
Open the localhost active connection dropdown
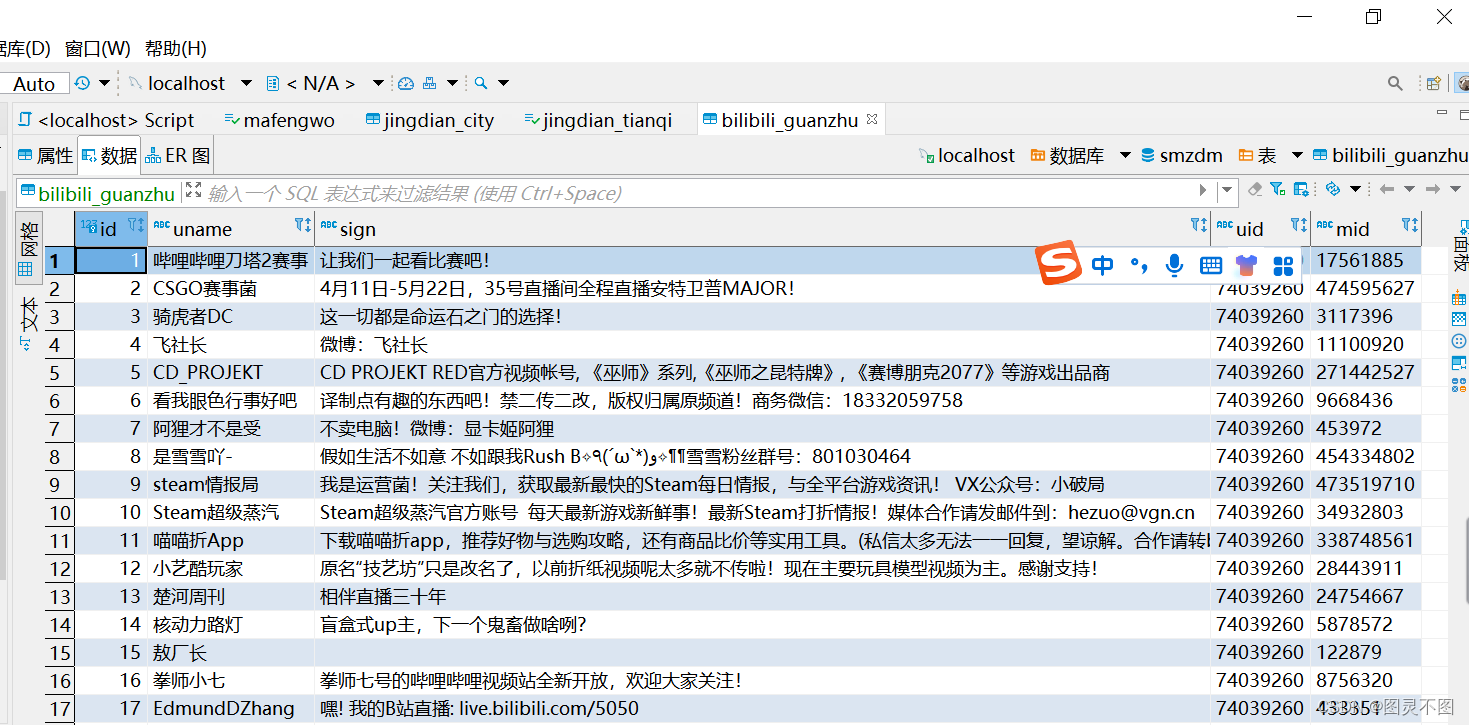pos(245,83)
